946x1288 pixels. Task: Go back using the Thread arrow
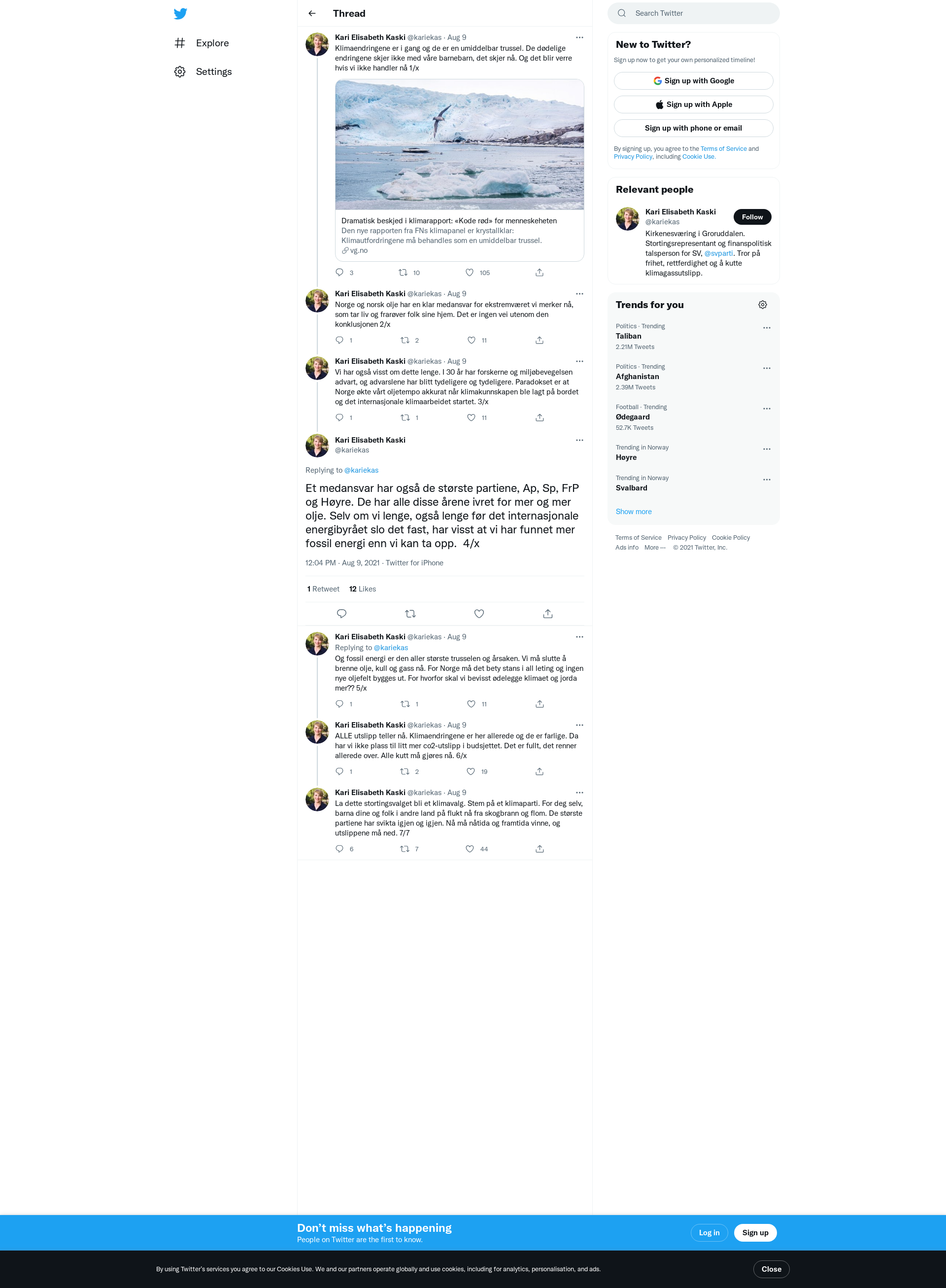pyautogui.click(x=312, y=13)
